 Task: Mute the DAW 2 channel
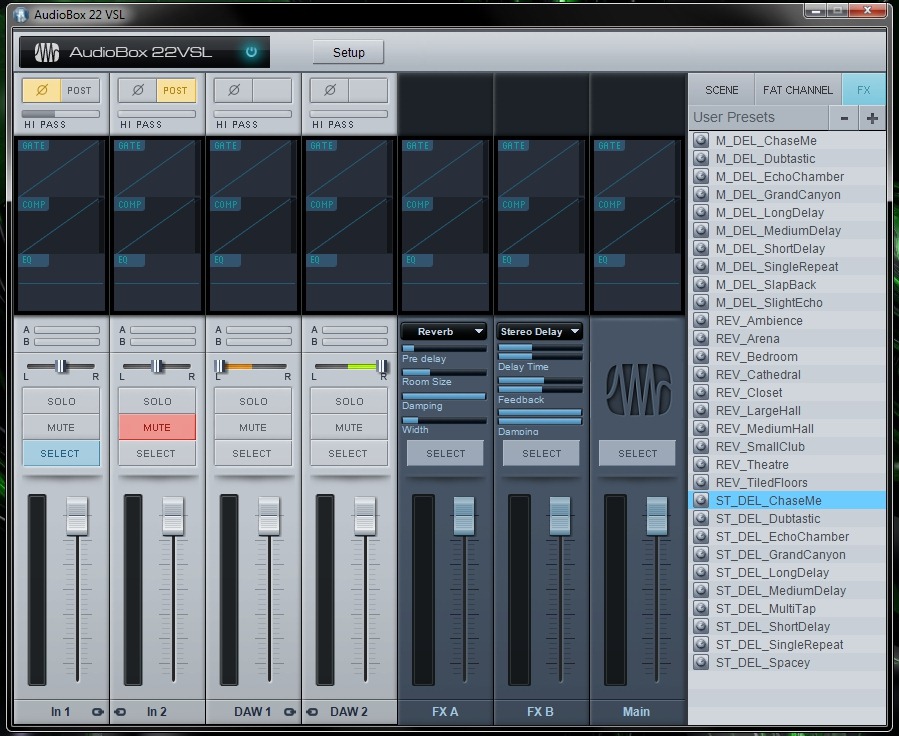[349, 428]
